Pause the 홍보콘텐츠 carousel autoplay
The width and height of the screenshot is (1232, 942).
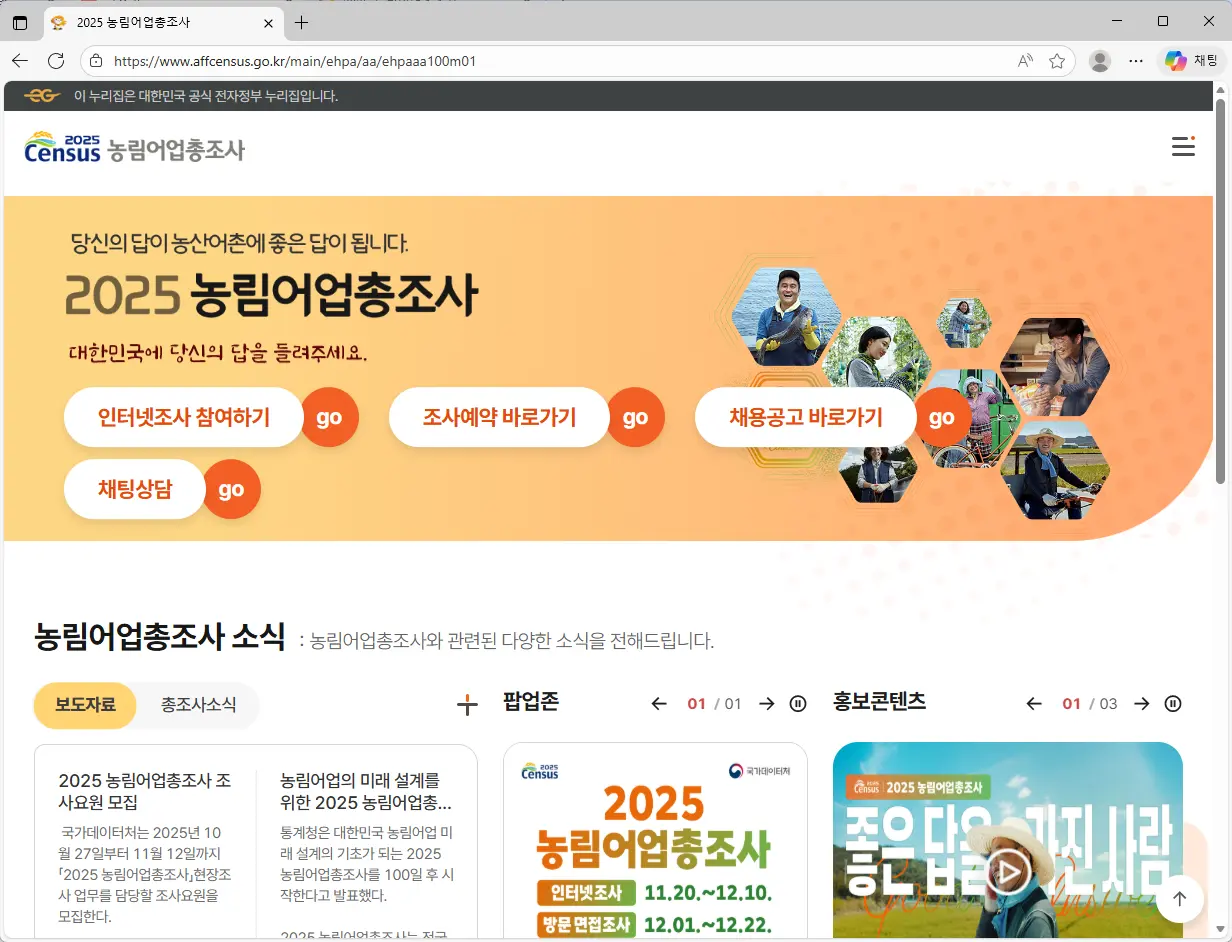1172,703
